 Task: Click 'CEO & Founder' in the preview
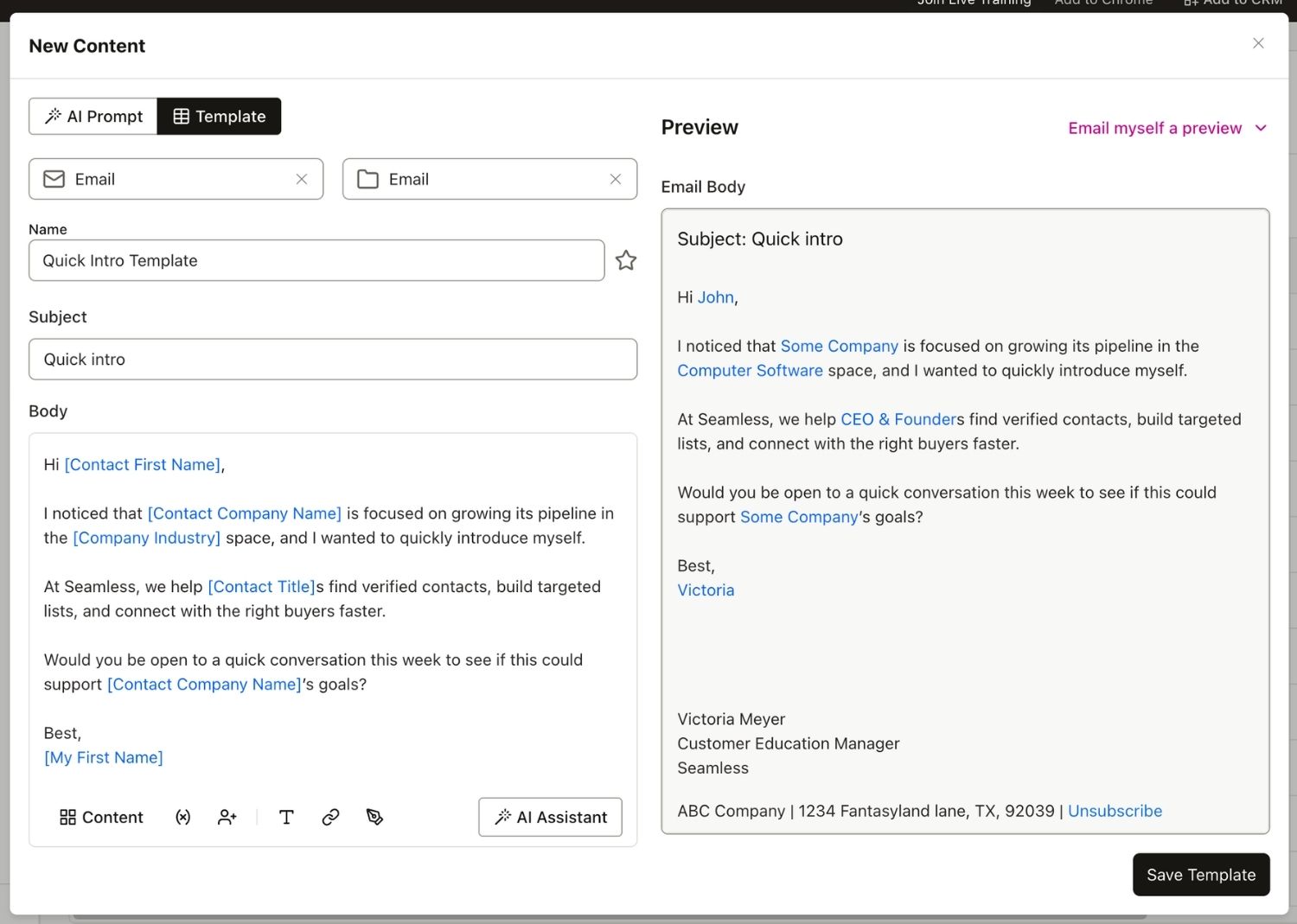pyautogui.click(x=898, y=419)
